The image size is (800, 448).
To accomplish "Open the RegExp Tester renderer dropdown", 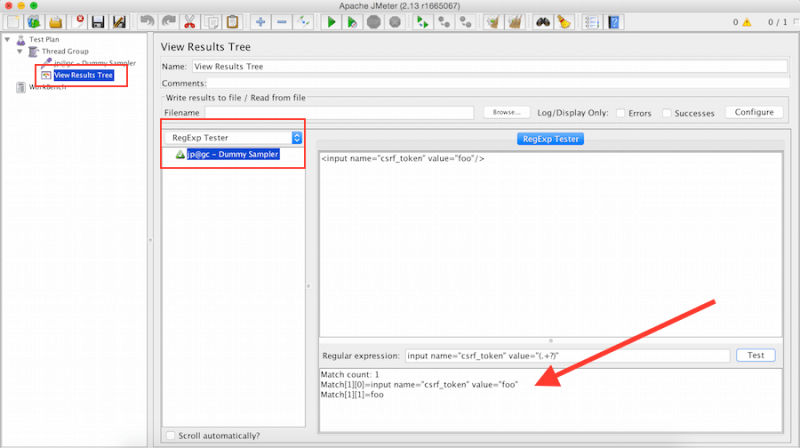I will (x=233, y=137).
